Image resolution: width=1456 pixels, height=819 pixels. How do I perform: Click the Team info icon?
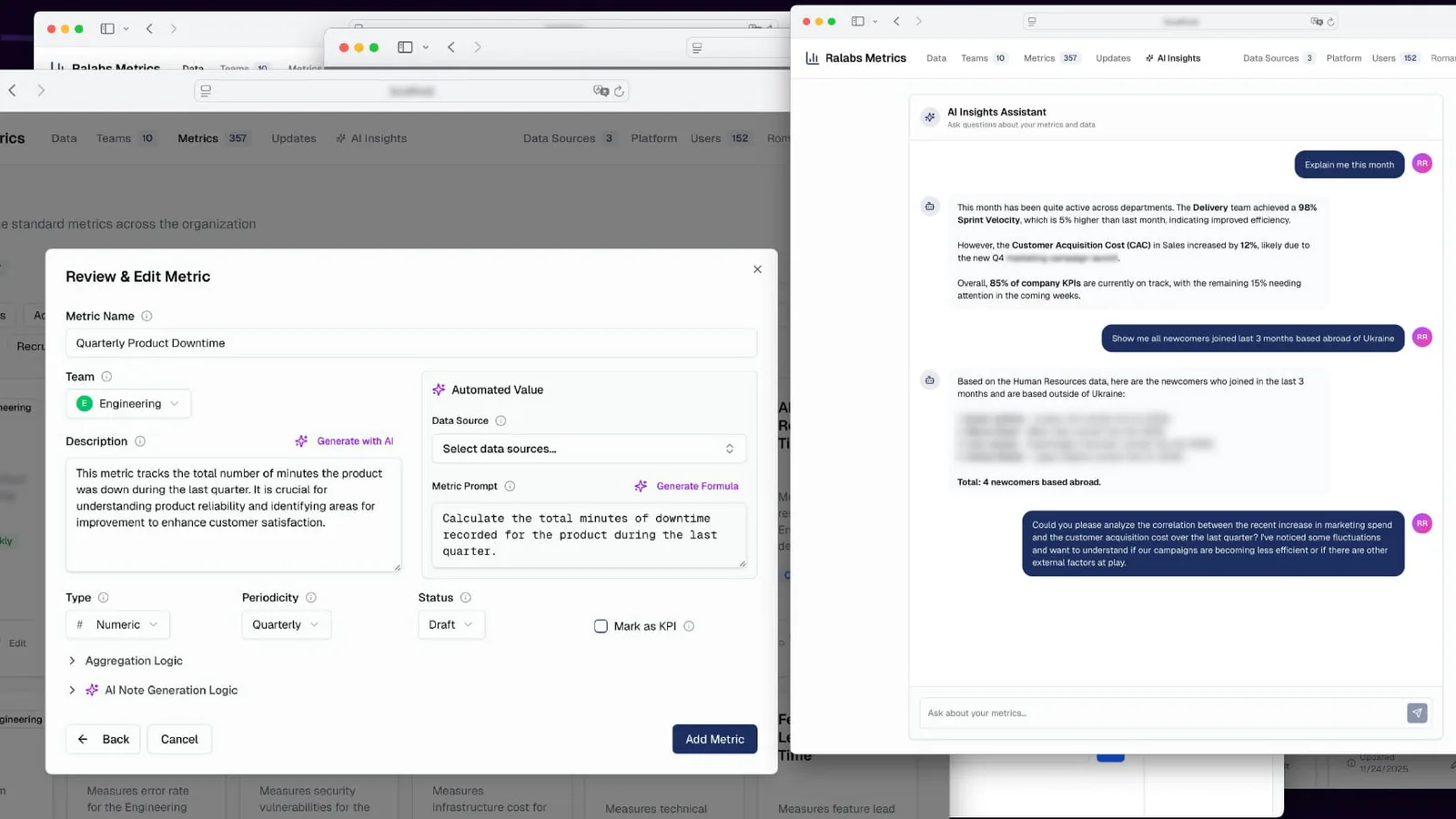tap(106, 377)
